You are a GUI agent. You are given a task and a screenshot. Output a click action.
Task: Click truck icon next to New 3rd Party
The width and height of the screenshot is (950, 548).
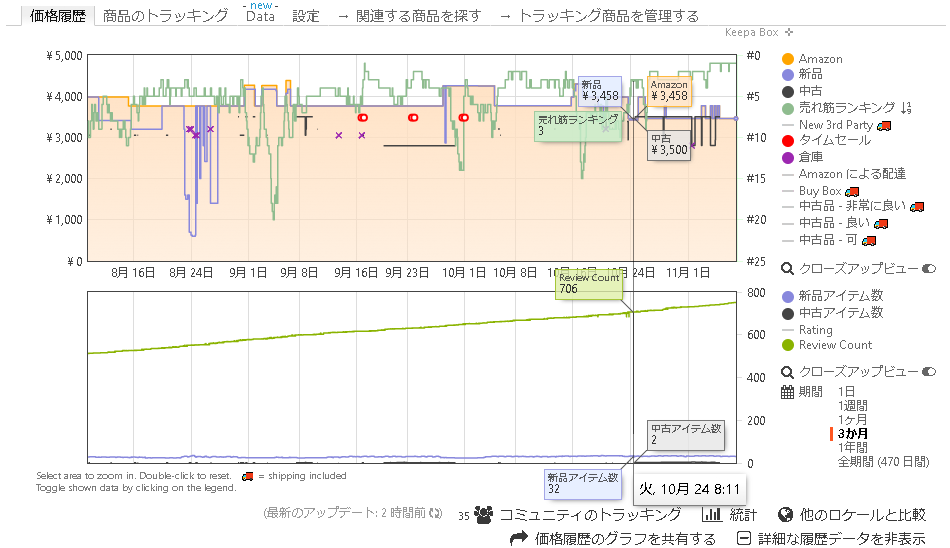(884, 125)
